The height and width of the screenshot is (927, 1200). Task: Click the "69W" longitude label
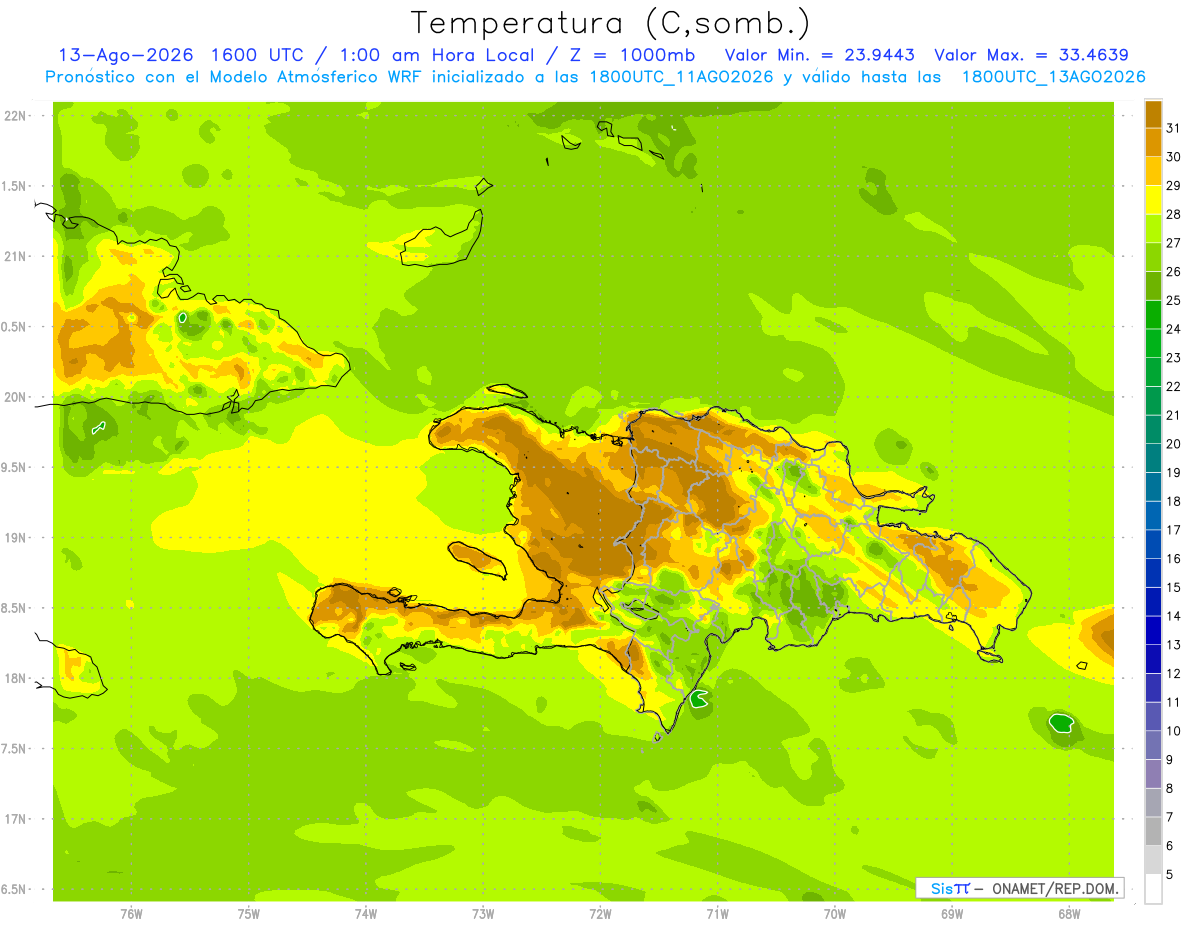952,913
